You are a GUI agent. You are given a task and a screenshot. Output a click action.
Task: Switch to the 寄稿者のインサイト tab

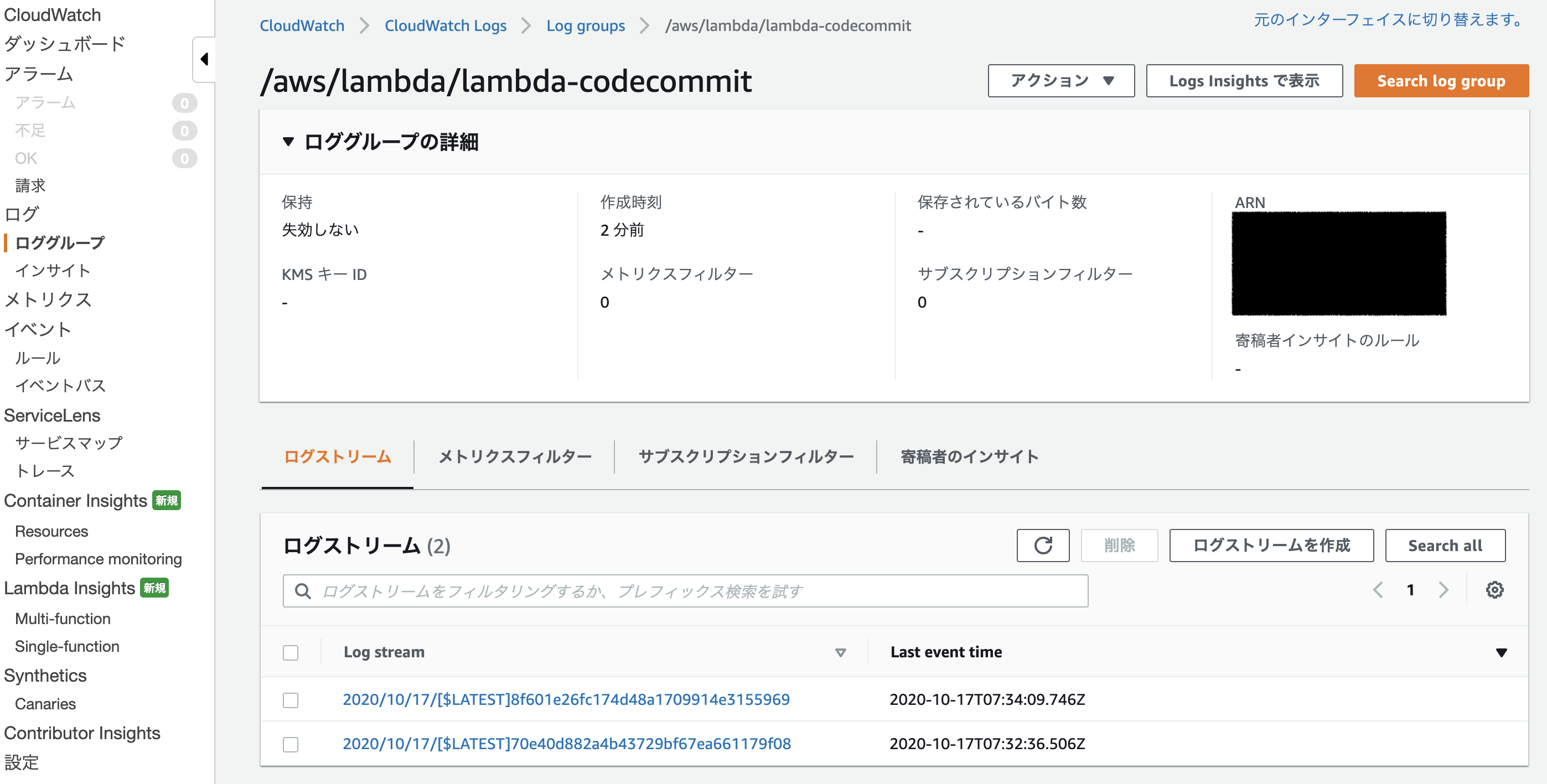point(970,457)
